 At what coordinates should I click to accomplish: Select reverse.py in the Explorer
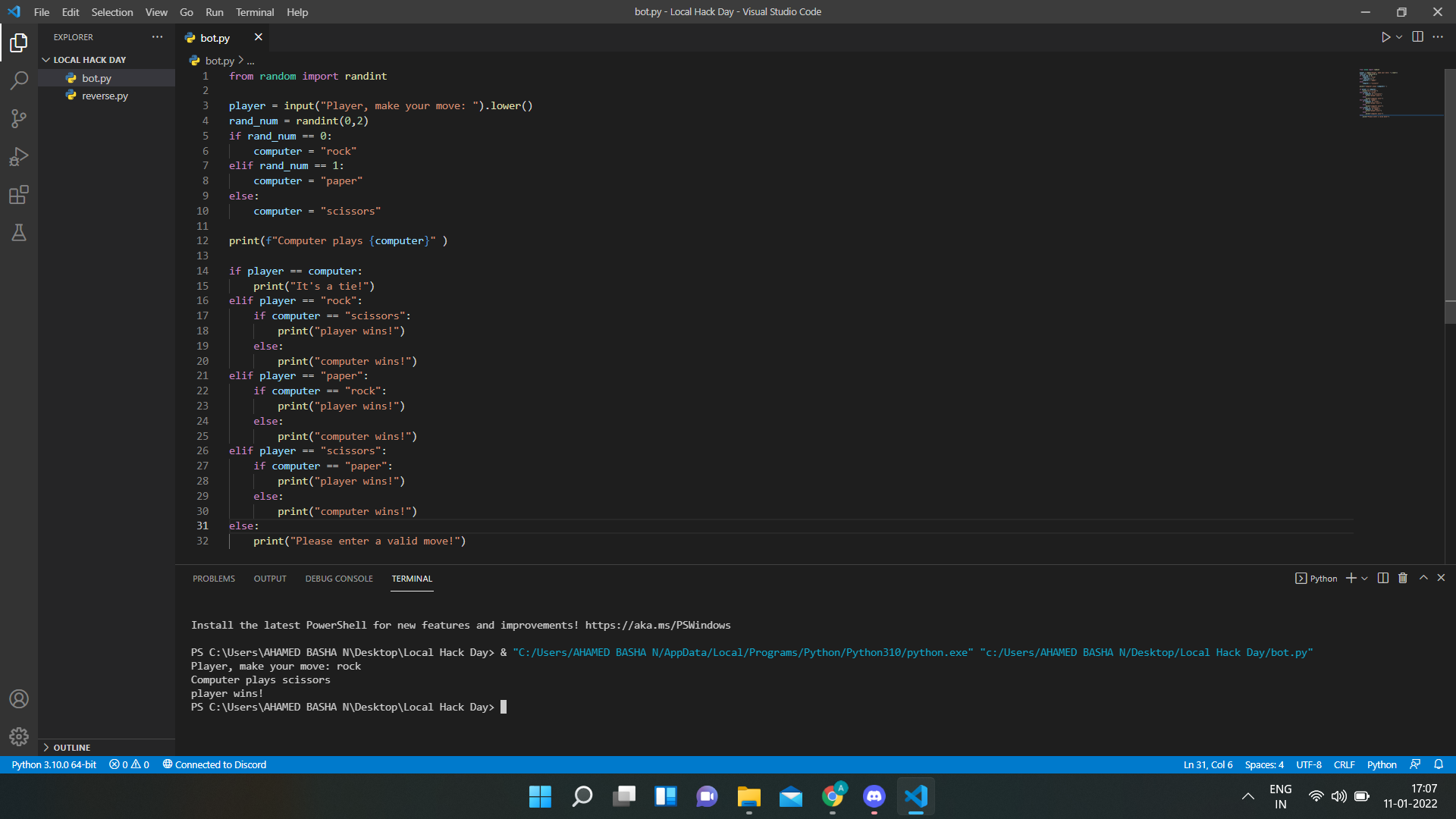(104, 96)
